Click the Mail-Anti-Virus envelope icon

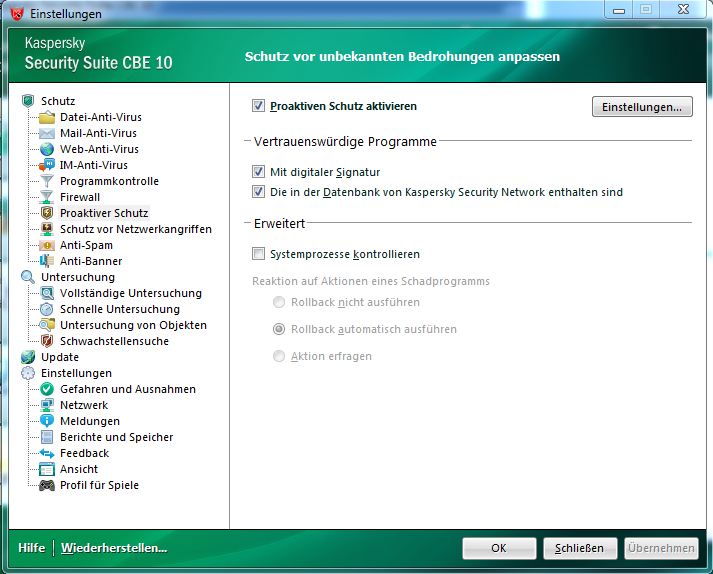point(47,133)
